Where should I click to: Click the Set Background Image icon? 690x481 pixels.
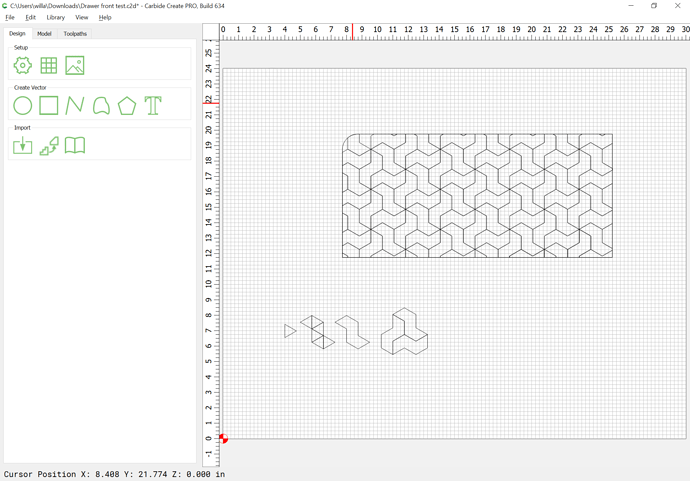pos(75,66)
